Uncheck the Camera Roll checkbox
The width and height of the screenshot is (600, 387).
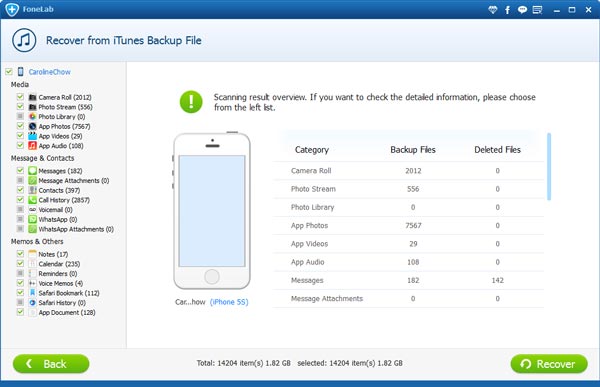tap(20, 97)
